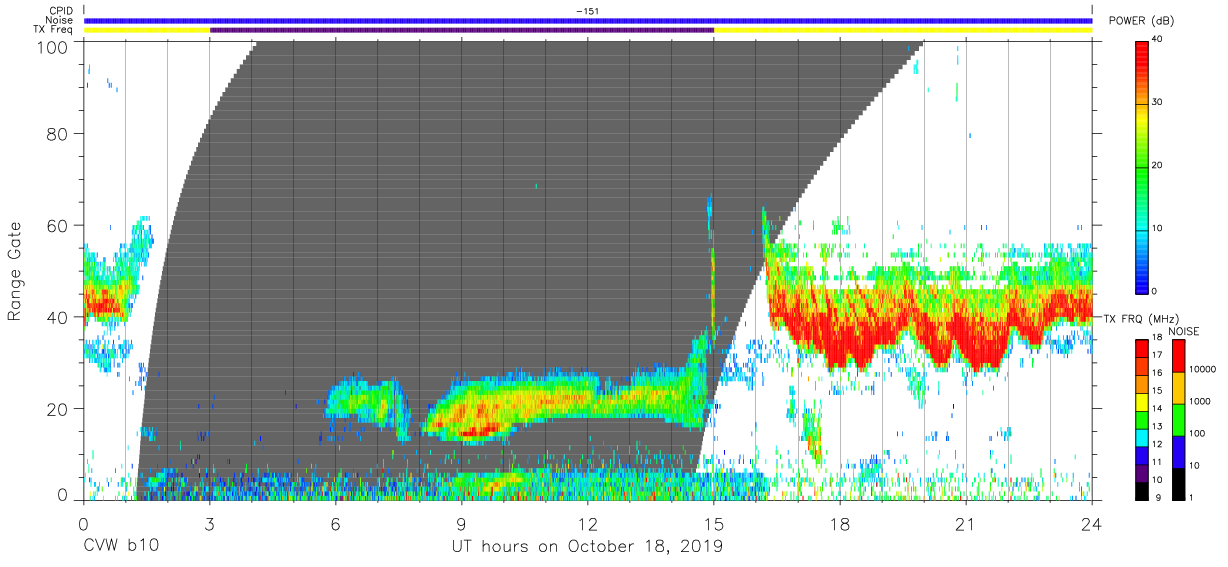
Task: Click the 'CVW b10' radar beam label
Action: point(120,547)
